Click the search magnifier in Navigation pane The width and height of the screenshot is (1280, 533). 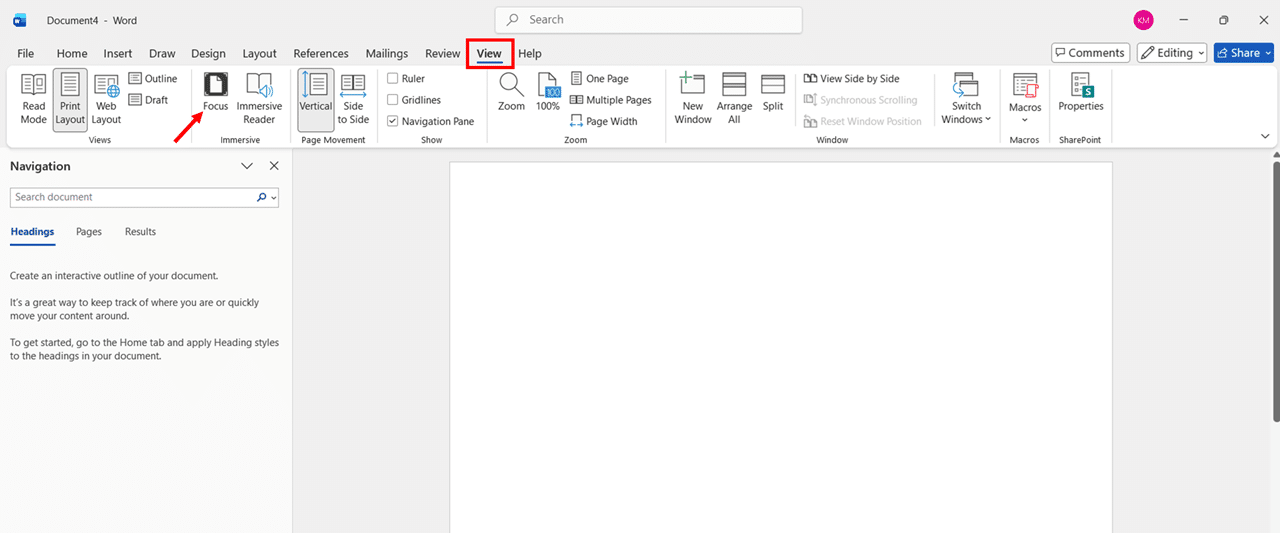pos(262,197)
